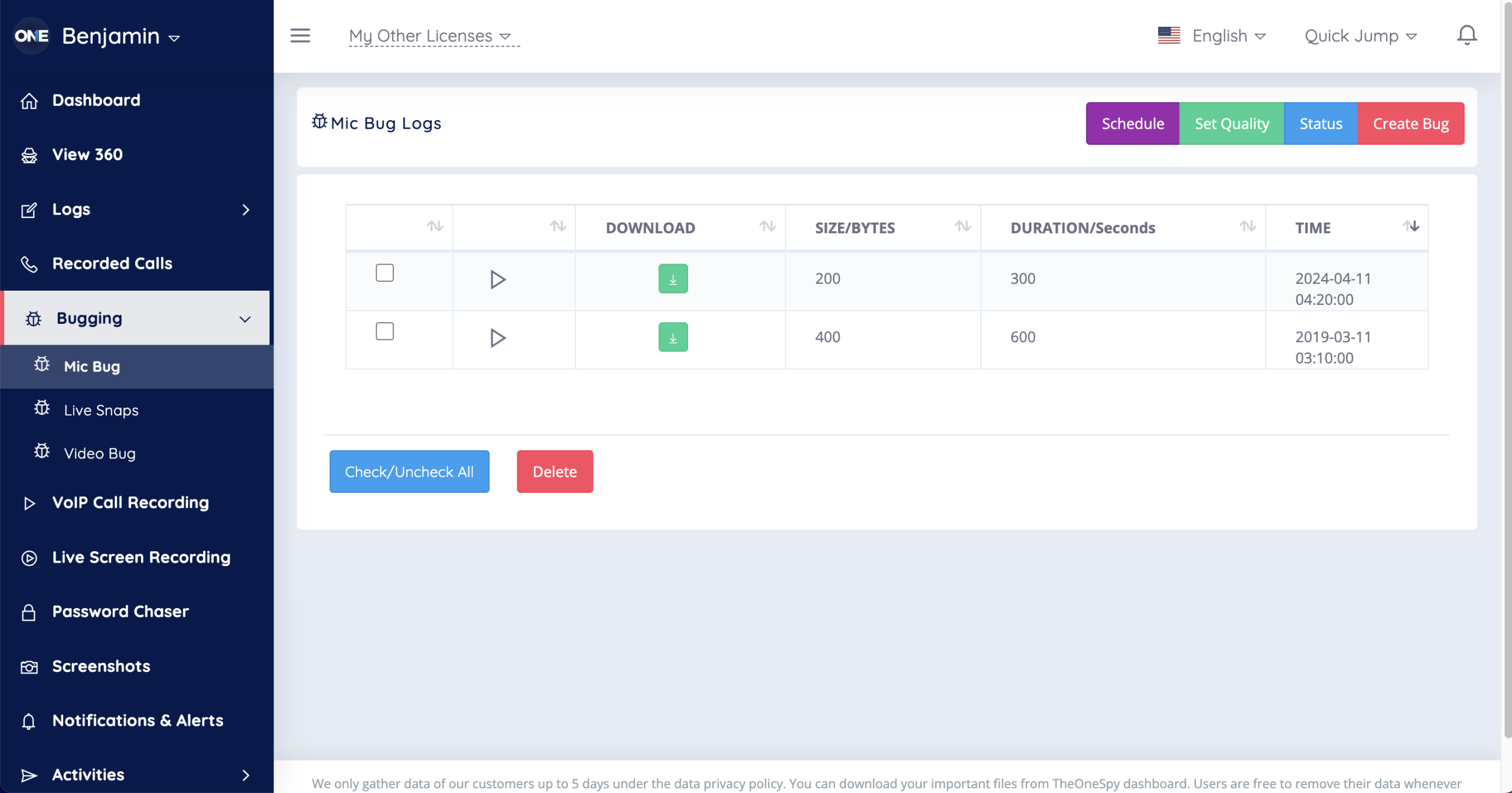Click Check/Uncheck All button
Screen dimensions: 1512x793
[409, 472]
